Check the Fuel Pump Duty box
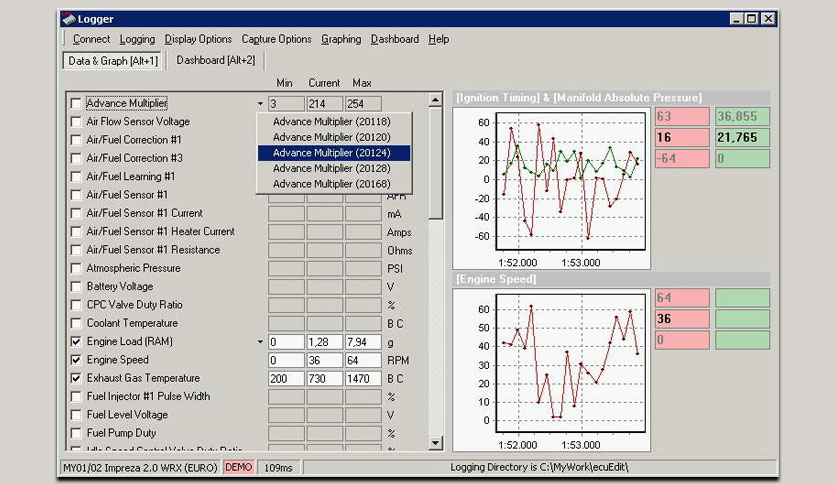 pyautogui.click(x=76, y=433)
